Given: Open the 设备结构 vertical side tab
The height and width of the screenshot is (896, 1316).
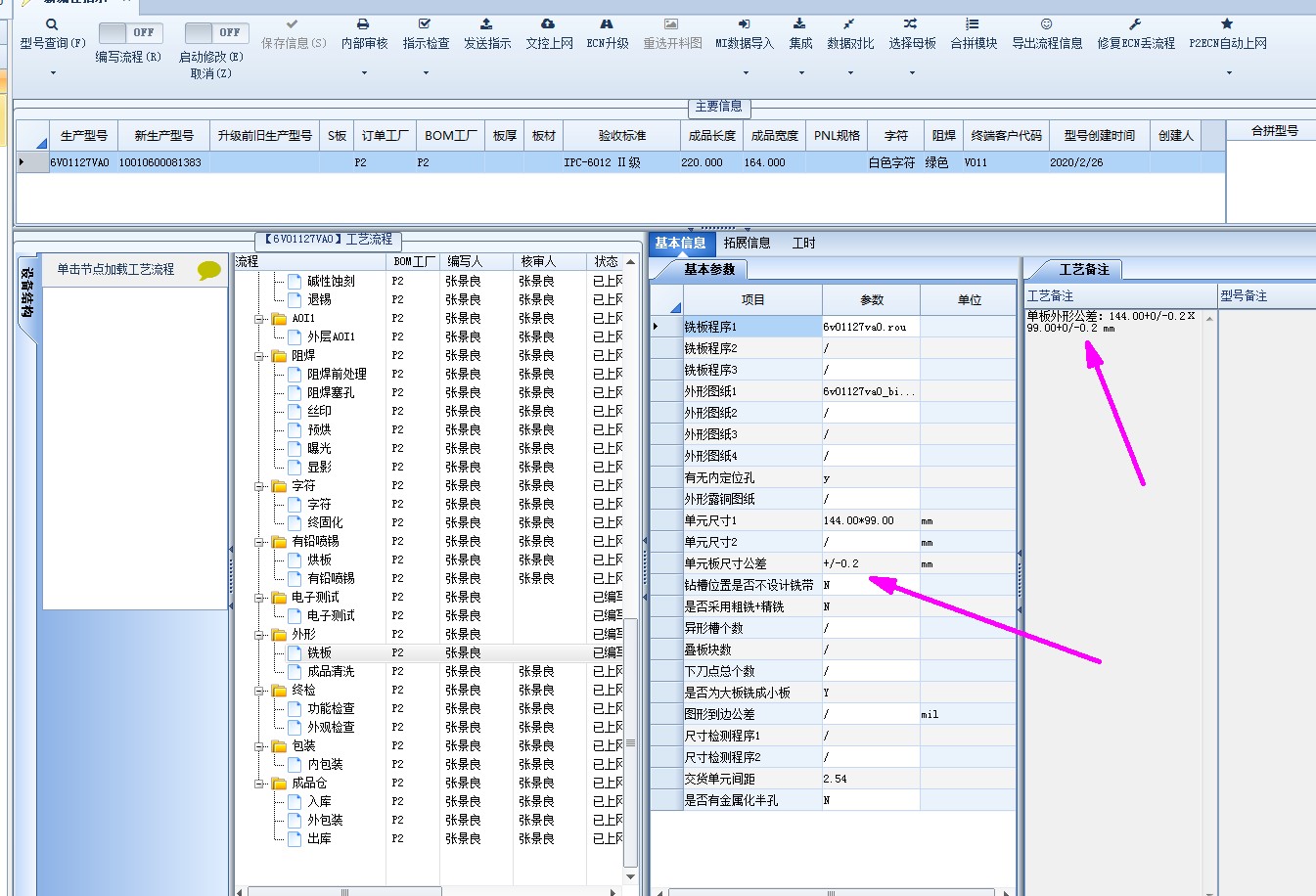Looking at the screenshot, I should tap(27, 293).
